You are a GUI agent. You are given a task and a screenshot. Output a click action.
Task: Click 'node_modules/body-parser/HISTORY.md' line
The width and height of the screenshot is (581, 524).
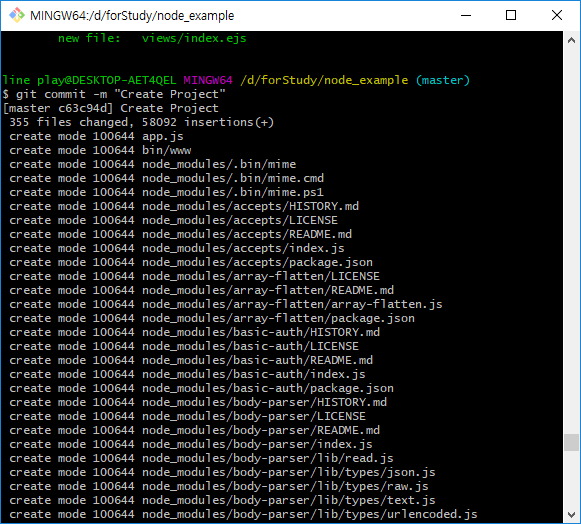(198, 402)
